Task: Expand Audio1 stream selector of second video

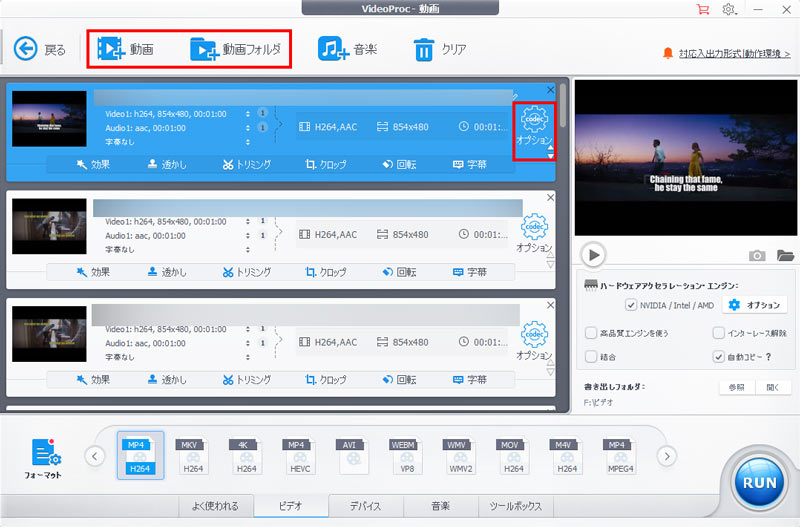Action: (x=247, y=235)
